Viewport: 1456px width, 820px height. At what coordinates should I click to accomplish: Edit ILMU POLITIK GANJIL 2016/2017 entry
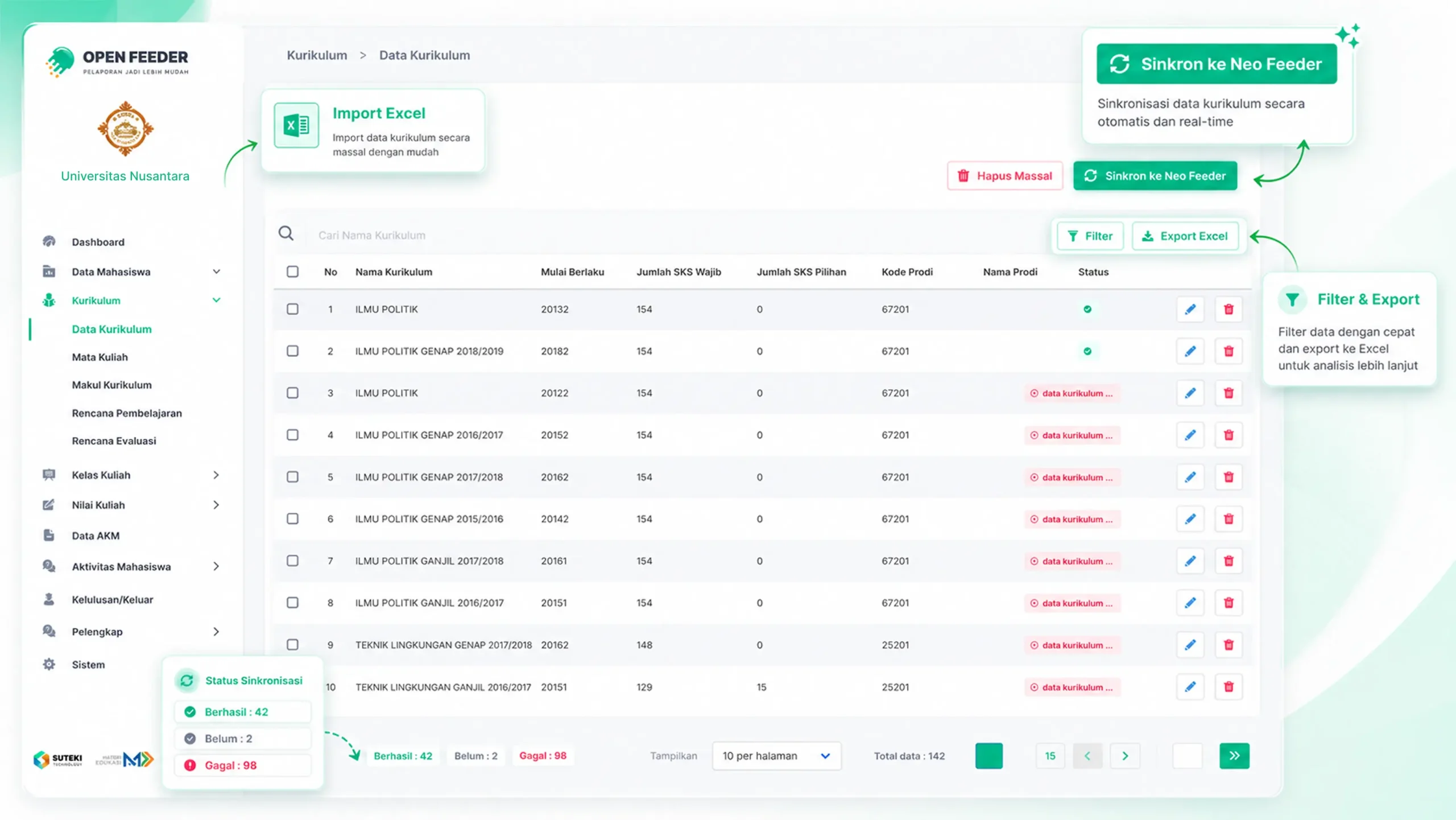click(x=1190, y=603)
